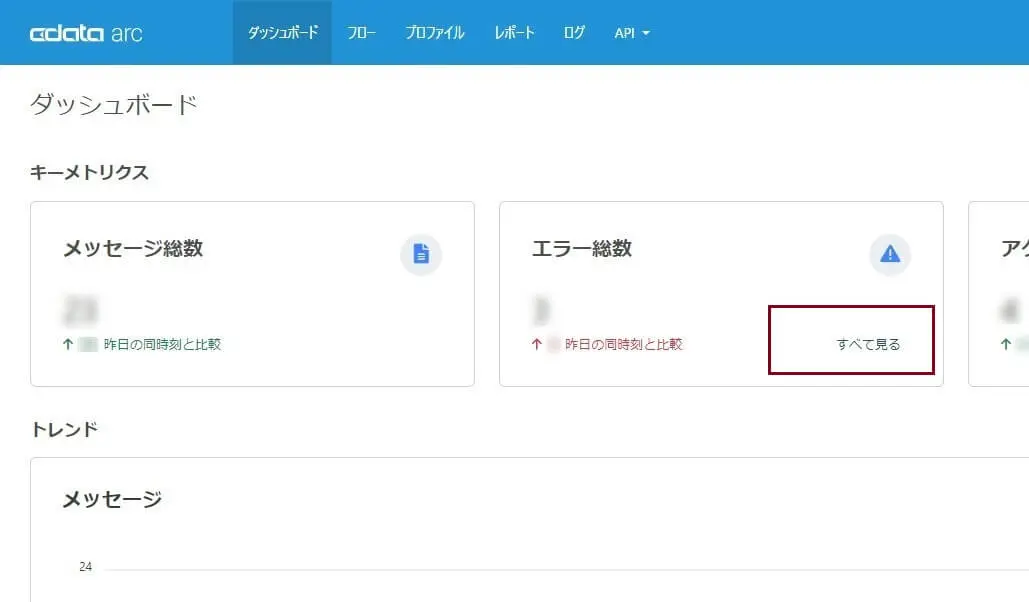This screenshot has height=602, width=1029.
Task: Click the エラー総数 card title
Action: [x=582, y=249]
